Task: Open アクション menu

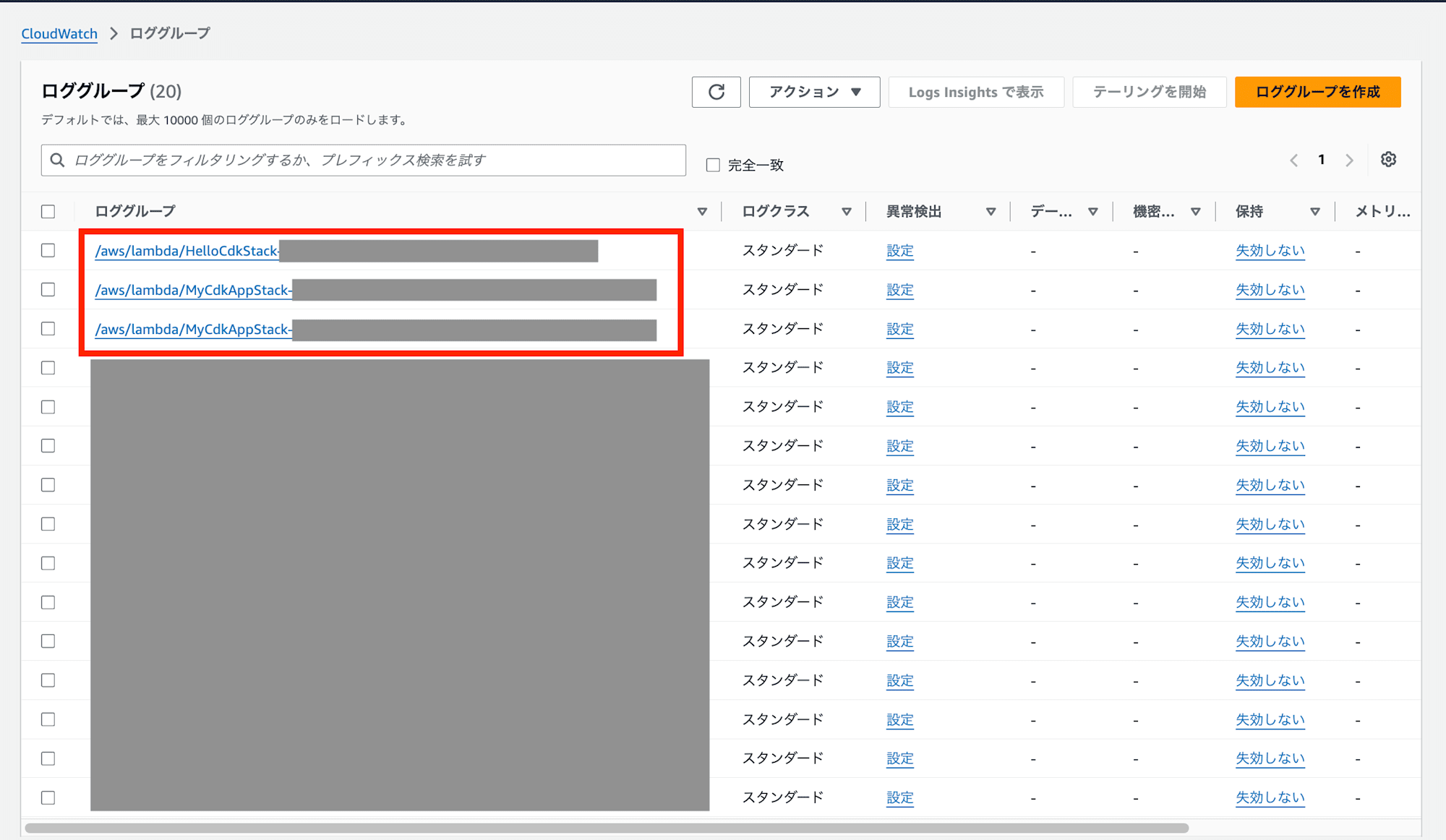Action: click(814, 92)
